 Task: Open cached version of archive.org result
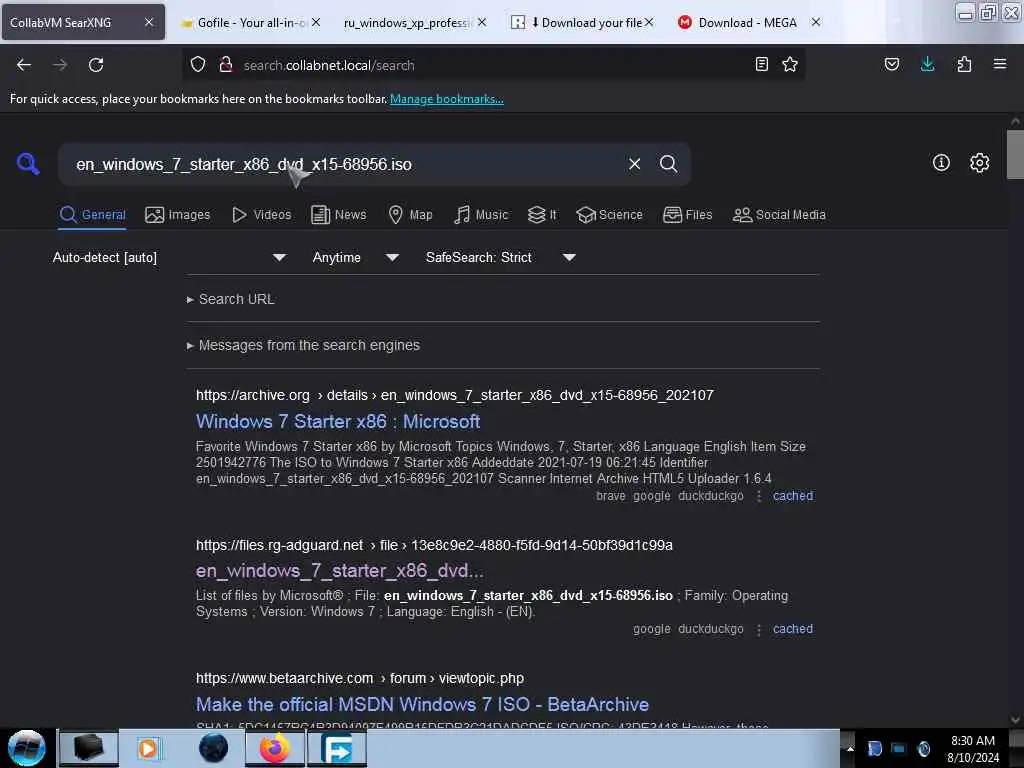coord(793,496)
